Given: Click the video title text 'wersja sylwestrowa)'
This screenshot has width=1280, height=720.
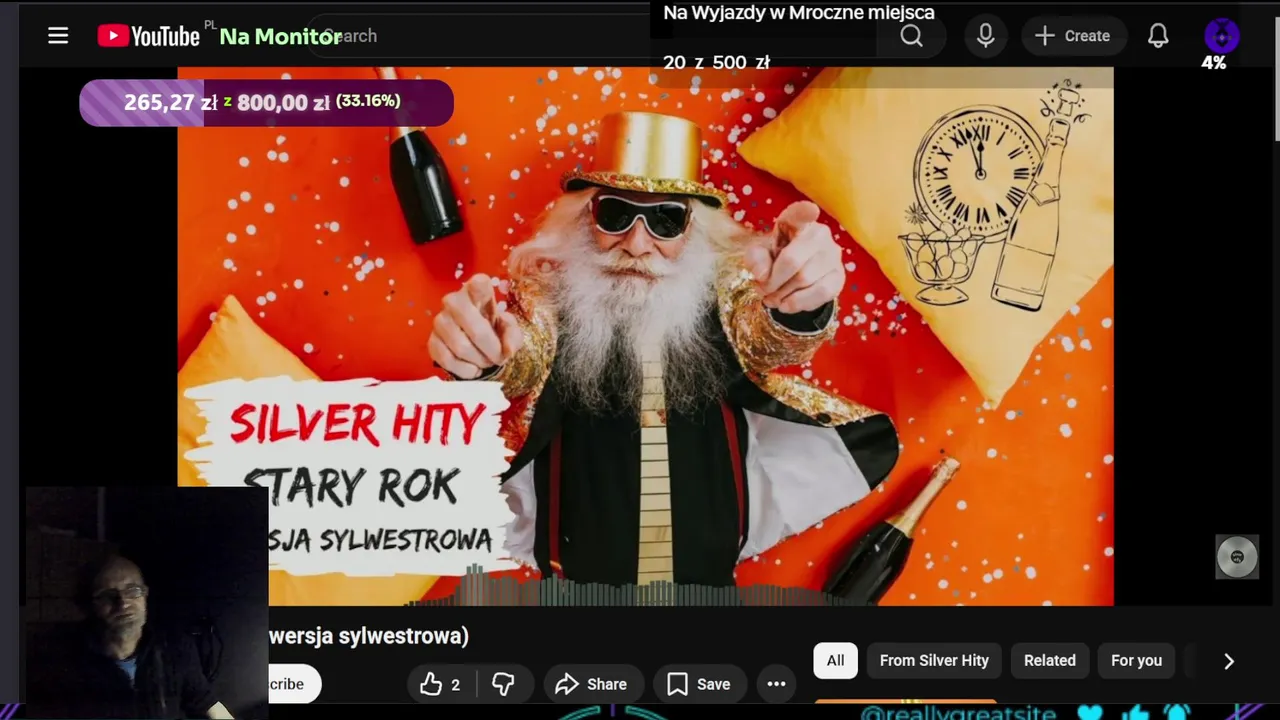Looking at the screenshot, I should (x=369, y=636).
